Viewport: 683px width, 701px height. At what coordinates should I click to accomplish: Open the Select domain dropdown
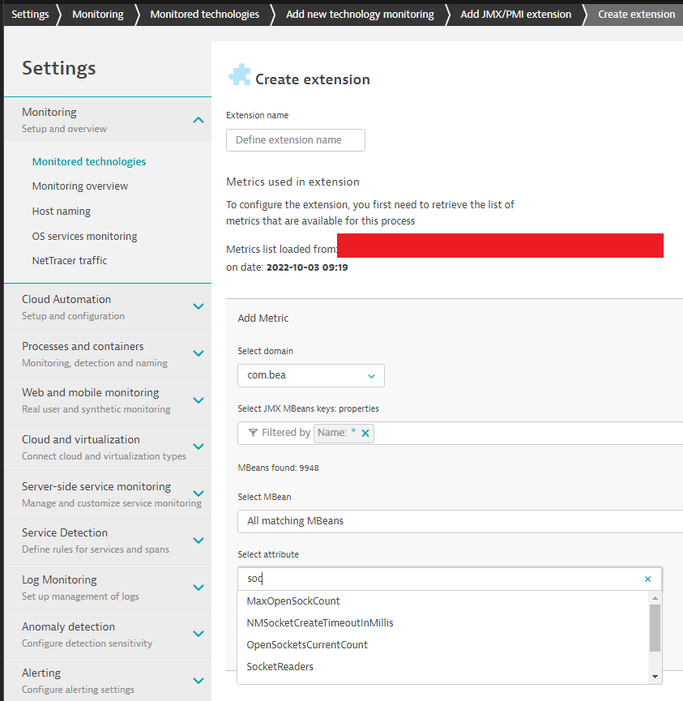[310, 376]
